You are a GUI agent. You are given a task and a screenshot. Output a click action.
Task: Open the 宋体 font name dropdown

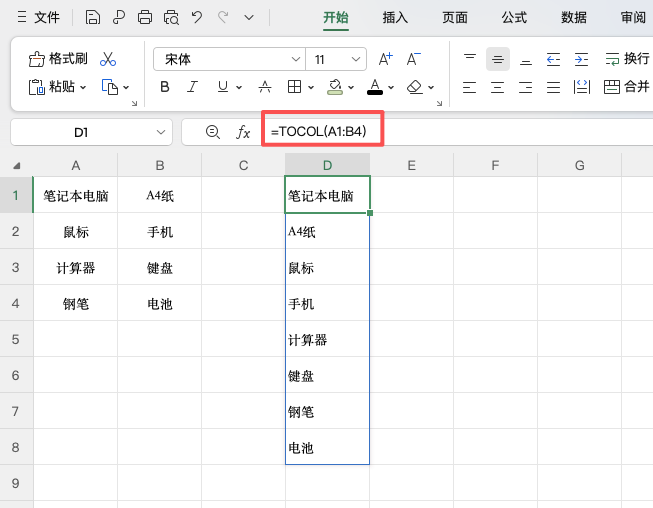[296, 59]
